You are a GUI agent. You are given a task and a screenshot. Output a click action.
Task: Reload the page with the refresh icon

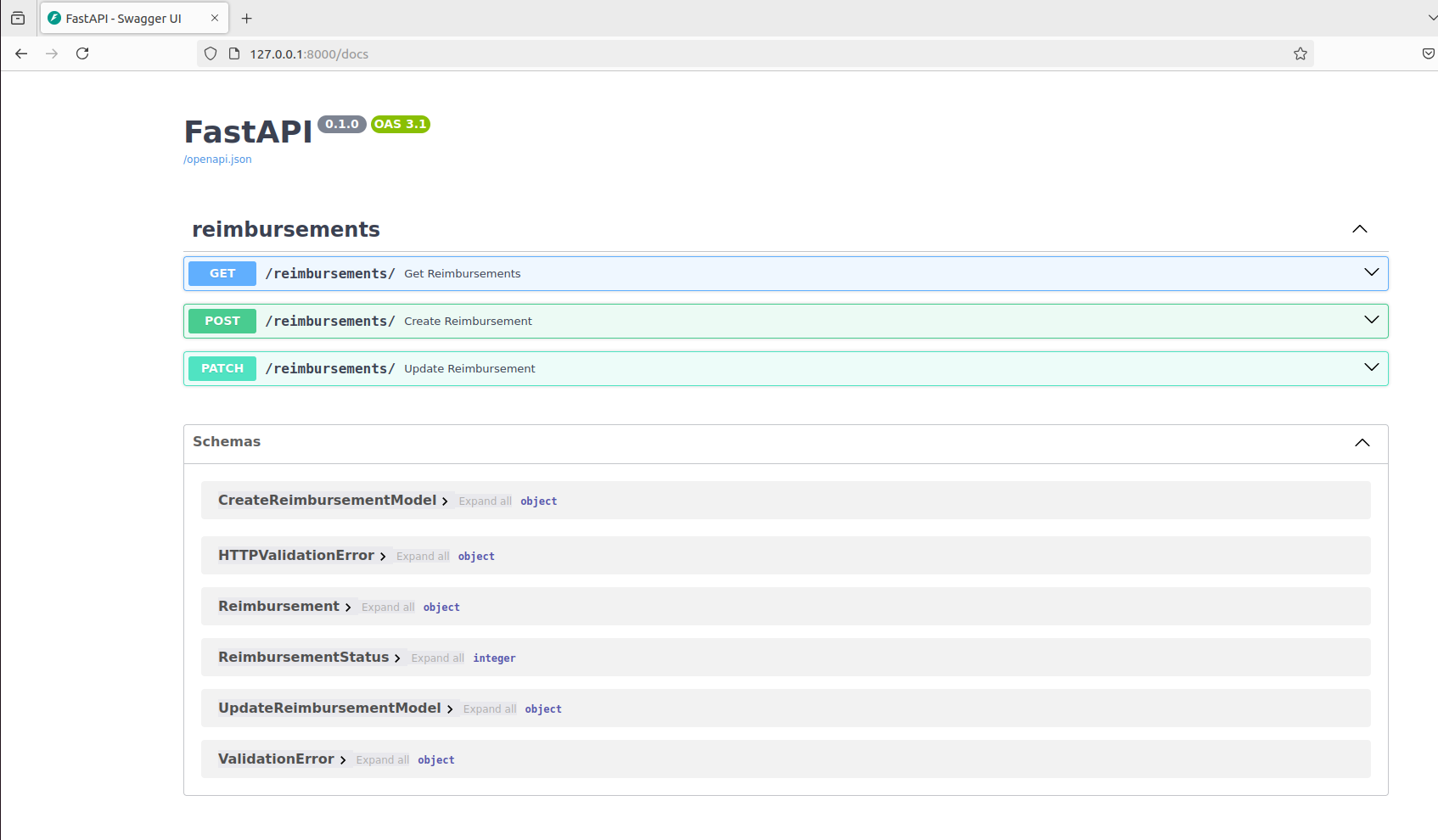coord(82,53)
